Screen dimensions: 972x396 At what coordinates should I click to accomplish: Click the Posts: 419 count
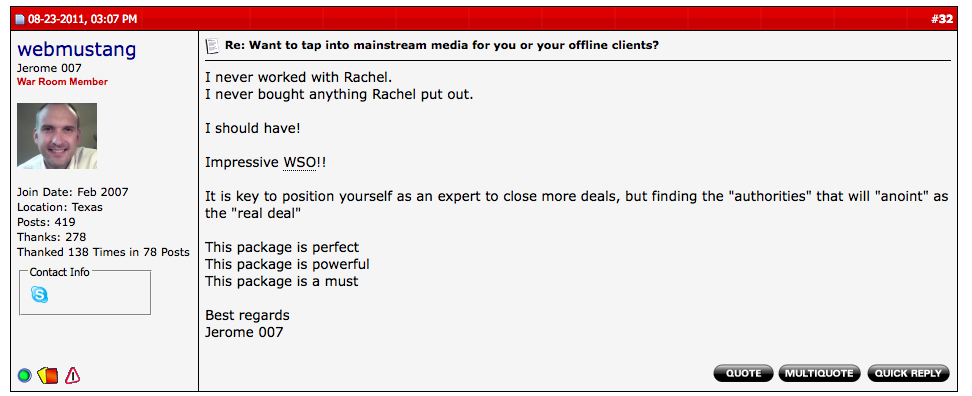tap(46, 222)
